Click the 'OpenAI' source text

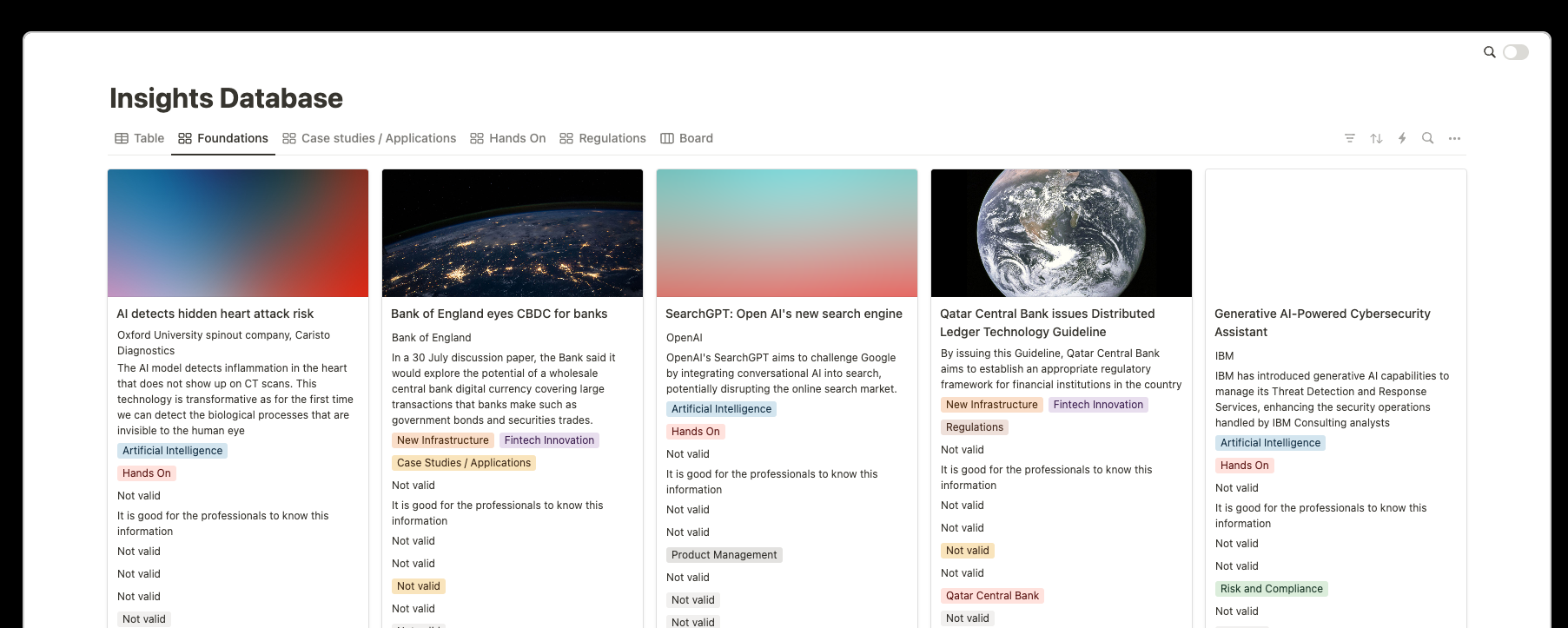point(685,338)
